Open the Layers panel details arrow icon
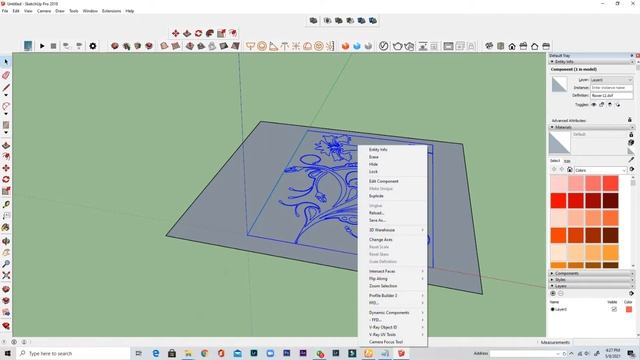The image size is (640, 360). tap(631, 293)
